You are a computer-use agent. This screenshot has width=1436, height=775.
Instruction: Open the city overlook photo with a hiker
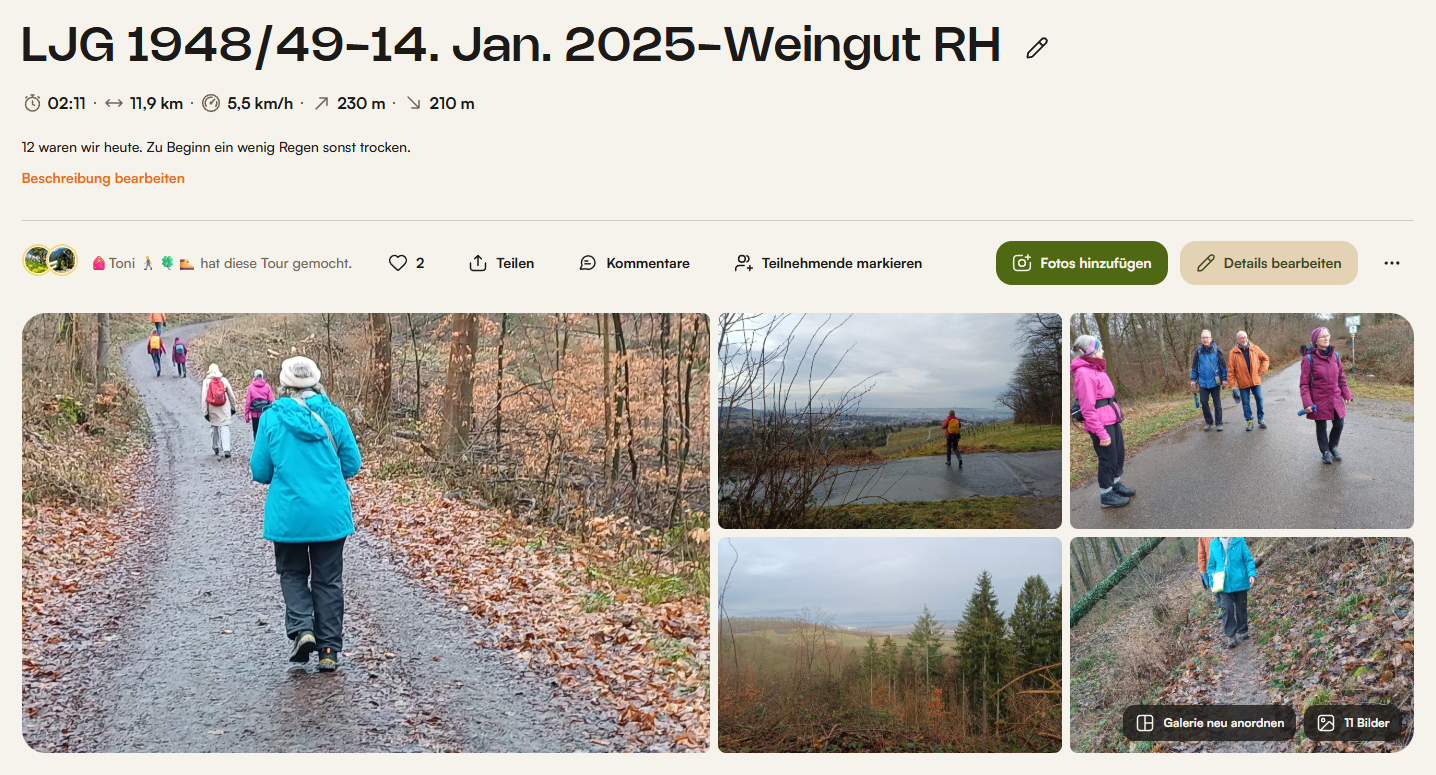coord(890,421)
